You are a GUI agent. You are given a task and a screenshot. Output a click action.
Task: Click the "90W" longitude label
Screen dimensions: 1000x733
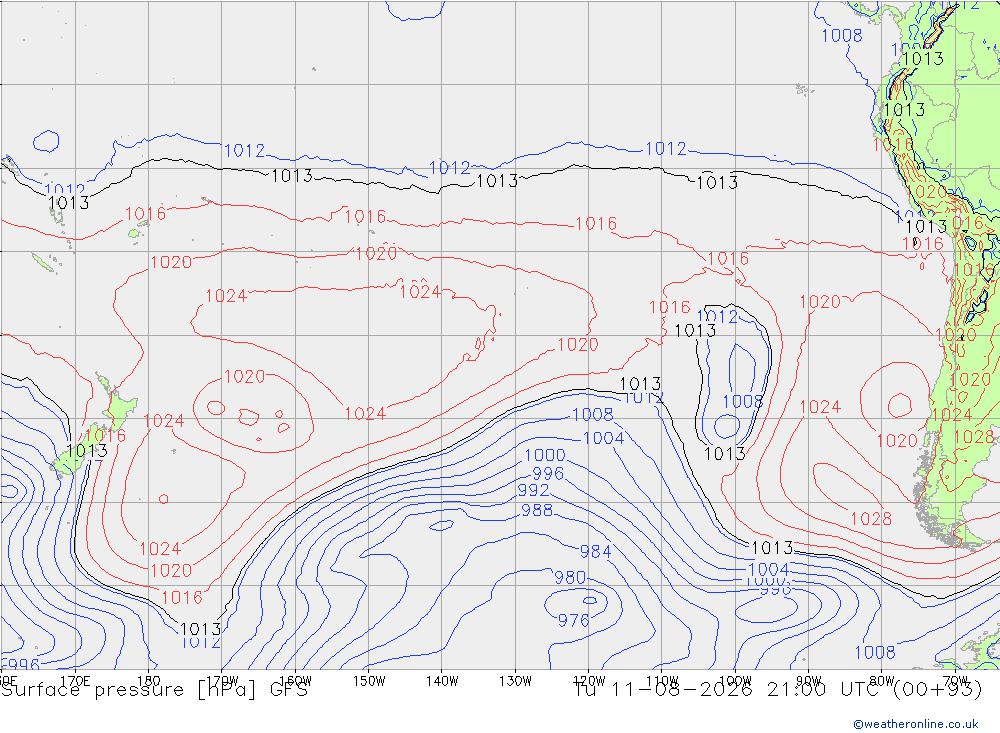[x=809, y=681]
